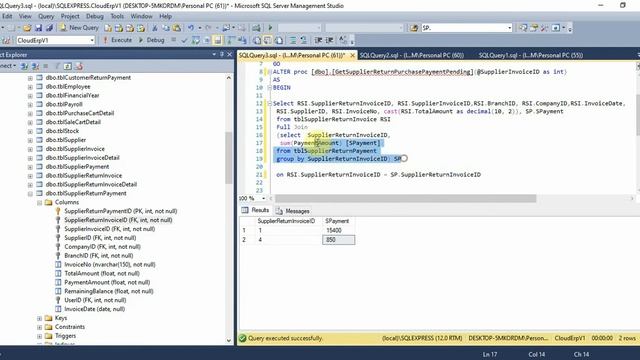Open the Query menu

(46, 16)
